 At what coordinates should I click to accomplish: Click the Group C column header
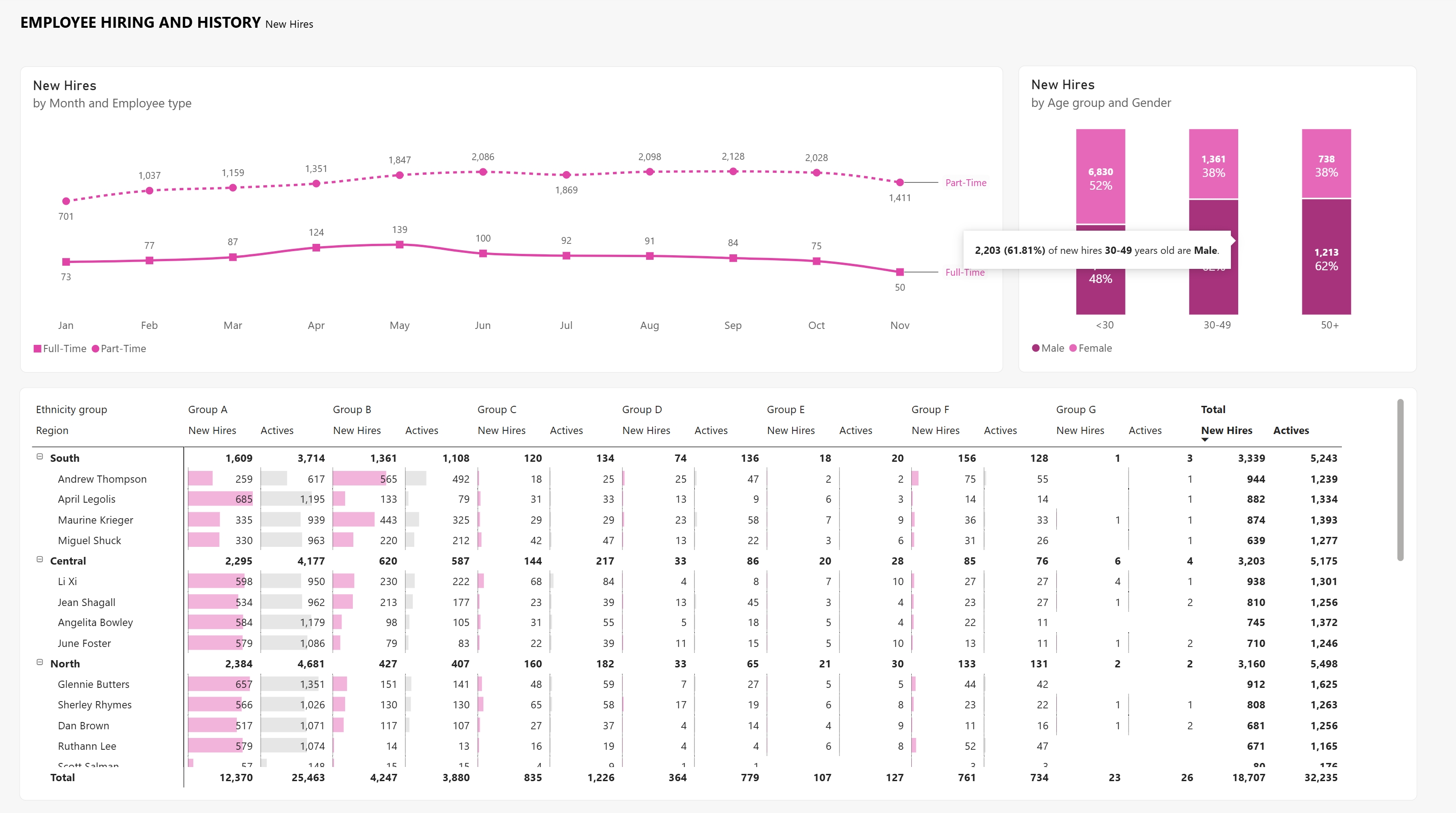click(497, 409)
